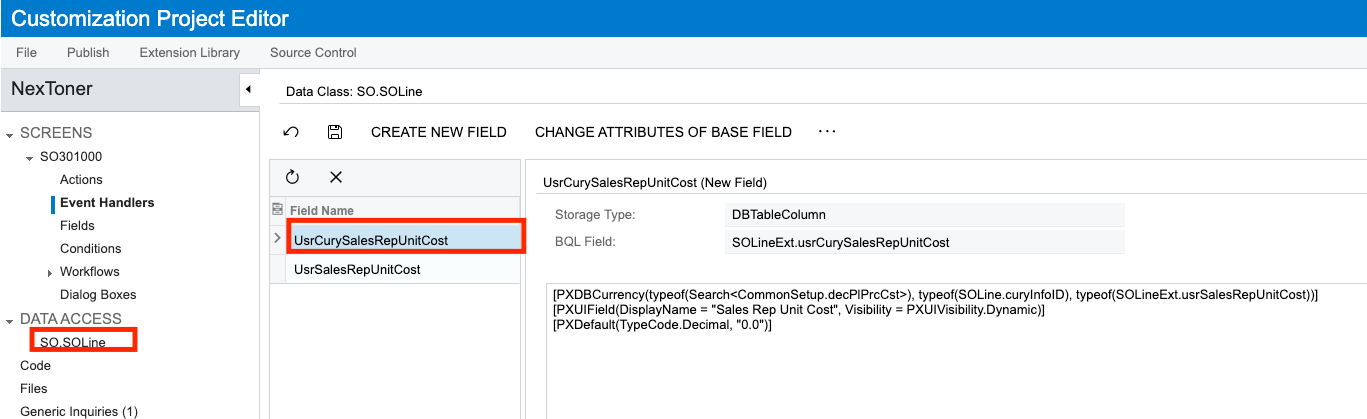The image size is (1367, 419).
Task: Refresh the field list with reload icon
Action: coord(292,177)
